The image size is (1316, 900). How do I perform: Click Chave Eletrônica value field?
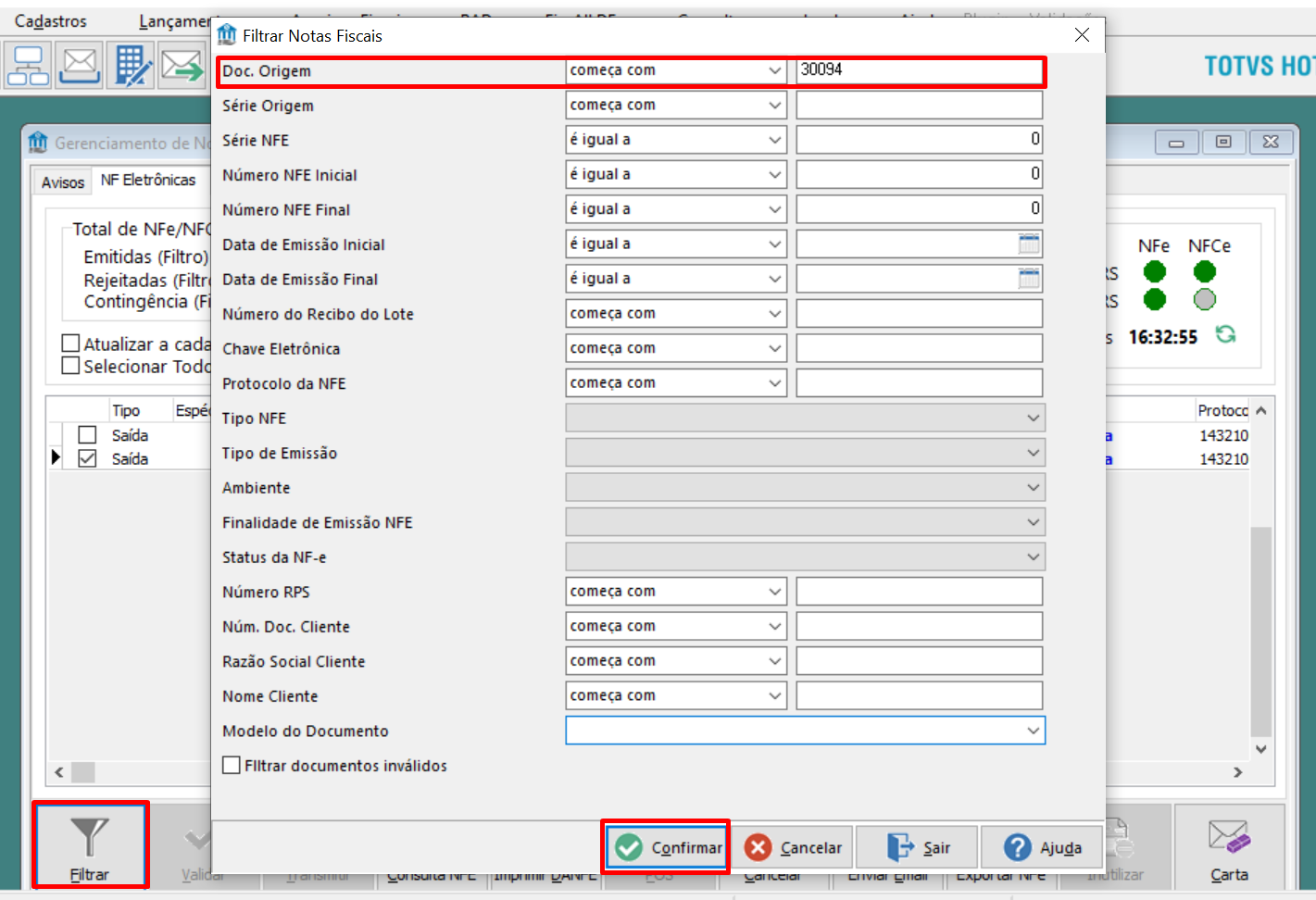(x=920, y=348)
